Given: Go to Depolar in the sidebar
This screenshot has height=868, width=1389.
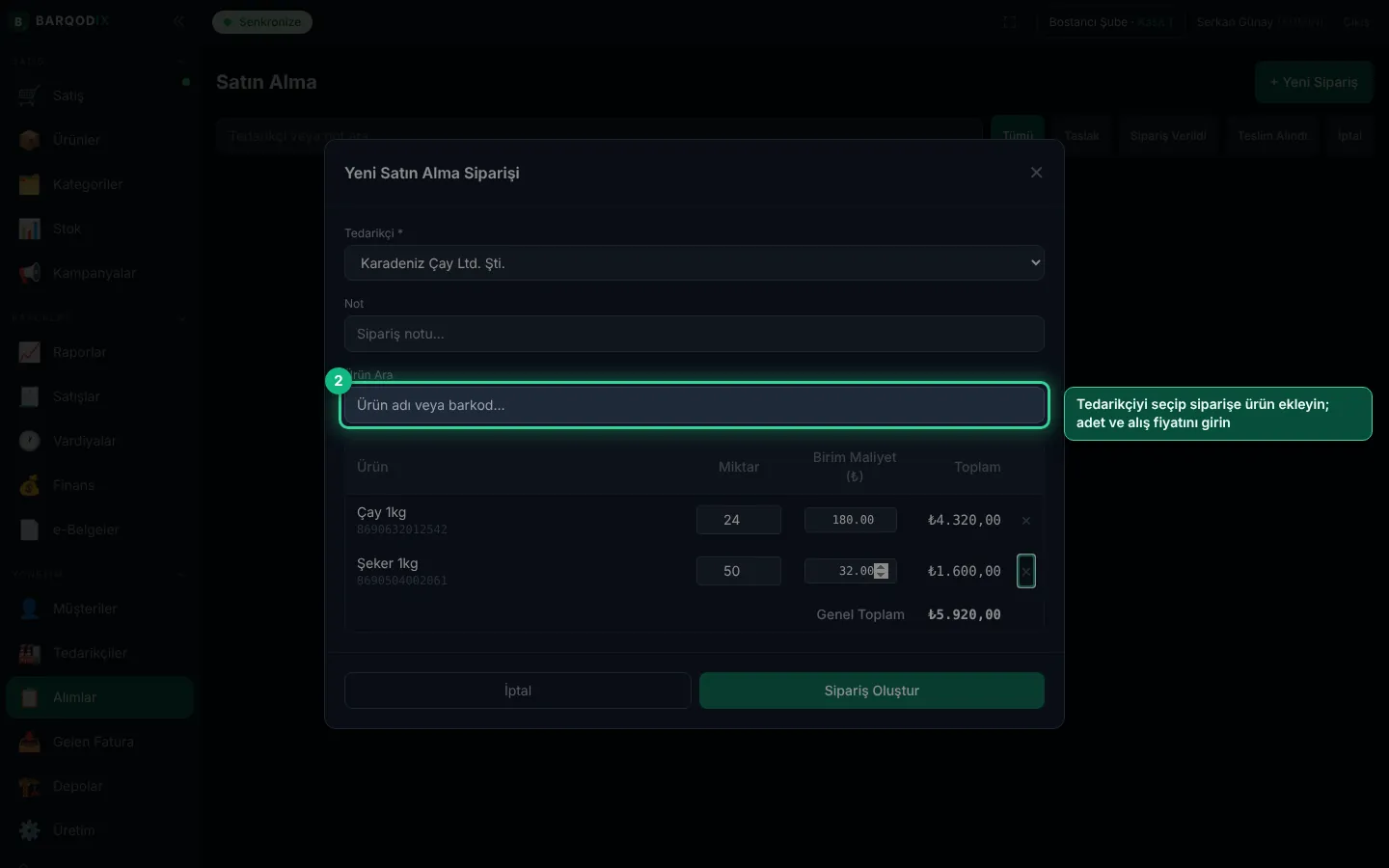Looking at the screenshot, I should pos(99,786).
